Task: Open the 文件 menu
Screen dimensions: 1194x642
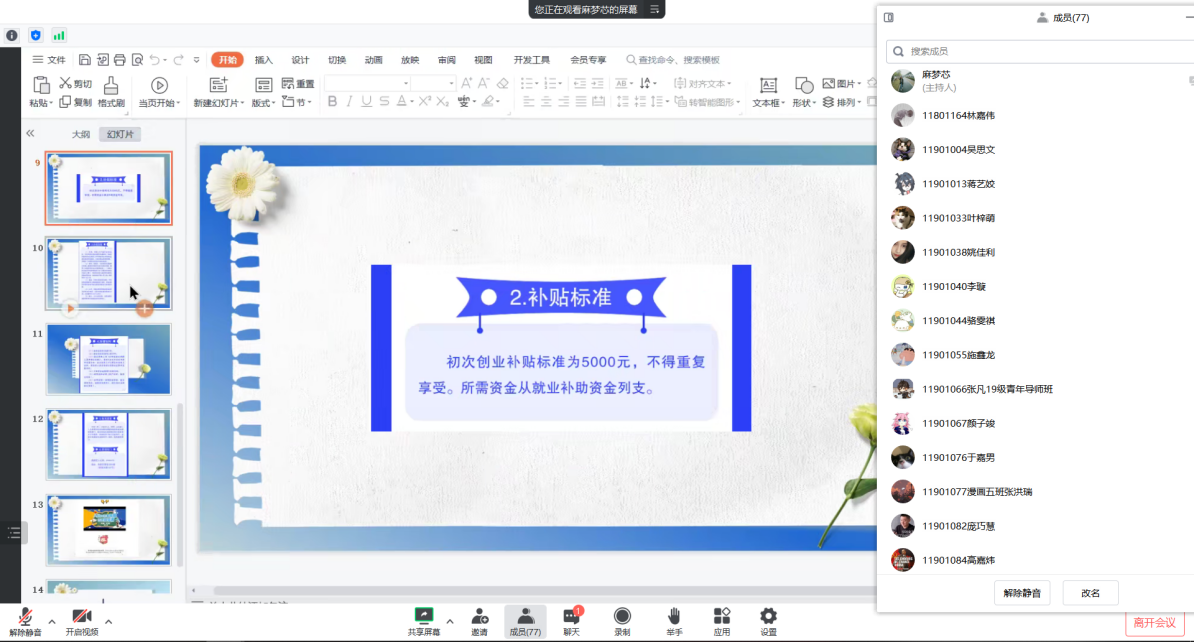Action: [x=49, y=60]
